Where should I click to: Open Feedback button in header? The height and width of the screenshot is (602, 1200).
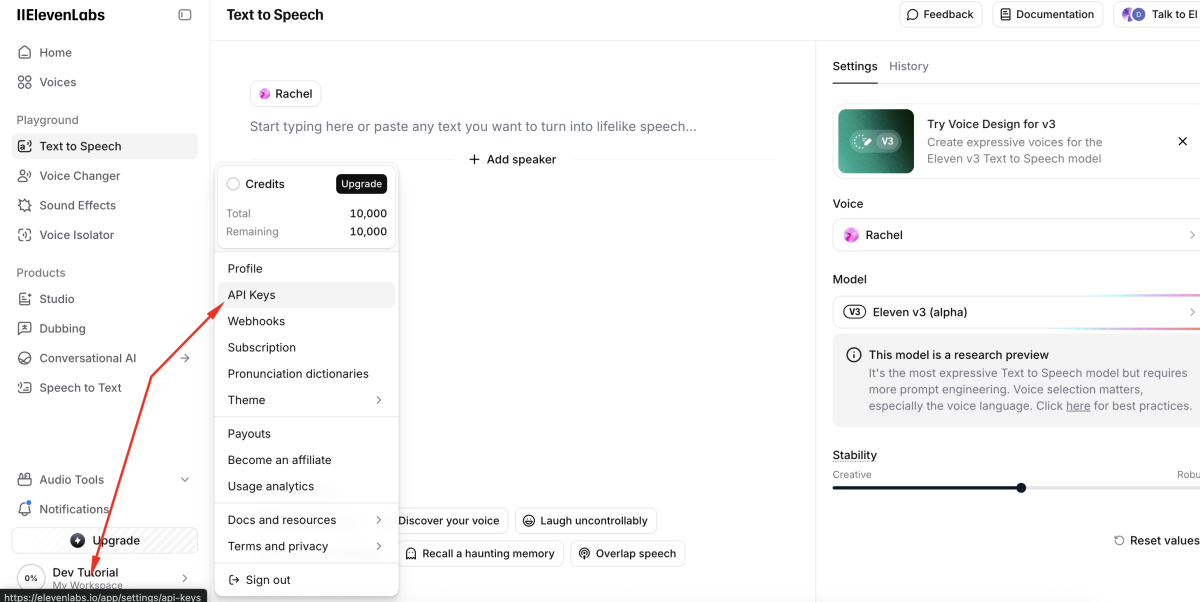(941, 14)
